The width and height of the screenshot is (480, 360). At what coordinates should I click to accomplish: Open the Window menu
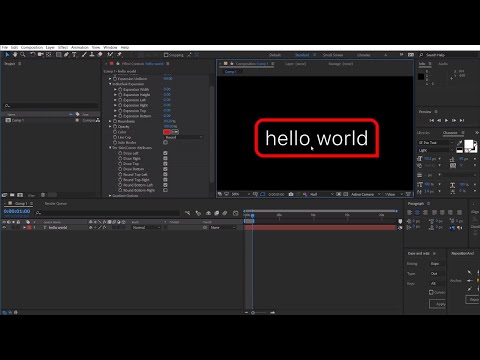pos(110,48)
